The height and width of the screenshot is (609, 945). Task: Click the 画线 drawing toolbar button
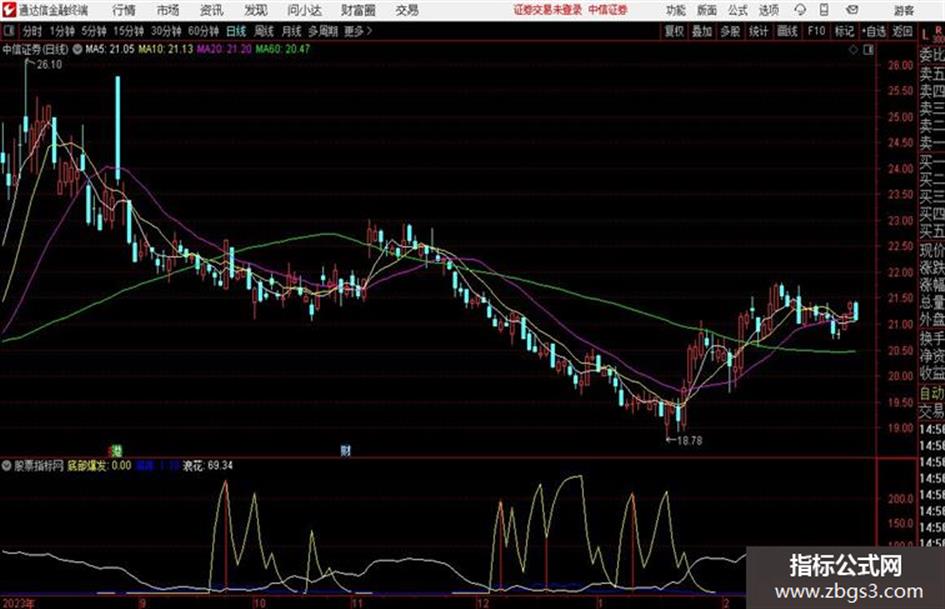[x=788, y=31]
